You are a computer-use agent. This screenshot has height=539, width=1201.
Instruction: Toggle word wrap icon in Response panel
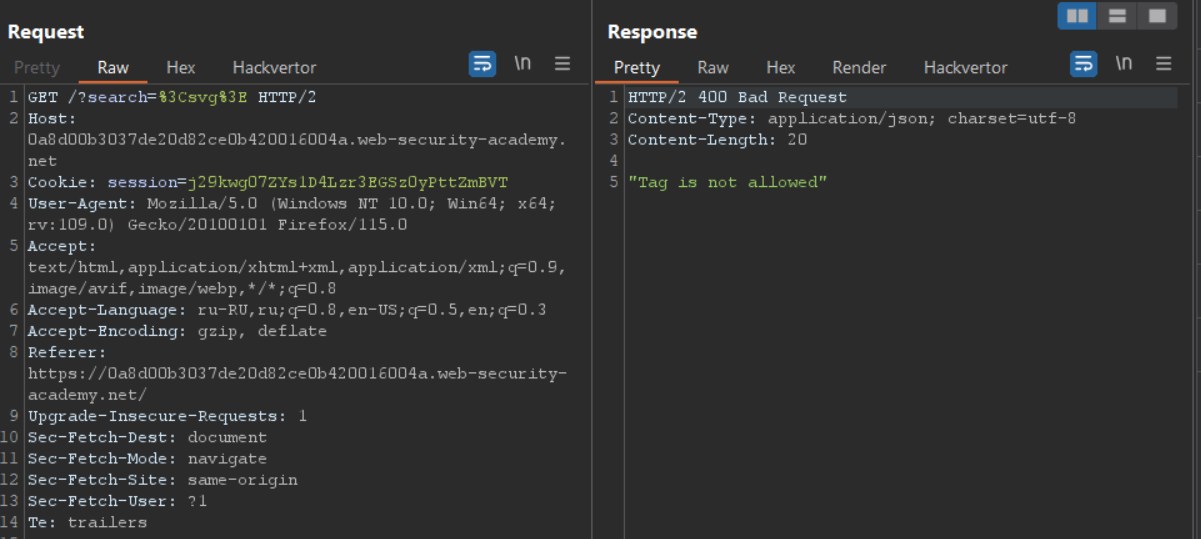(x=1083, y=64)
